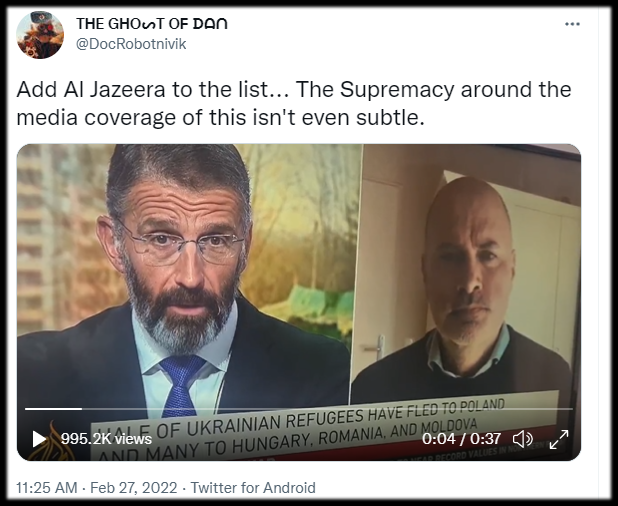Screen dimensions: 618x506
Task: Expand the video to fullscreen
Action: (x=559, y=439)
